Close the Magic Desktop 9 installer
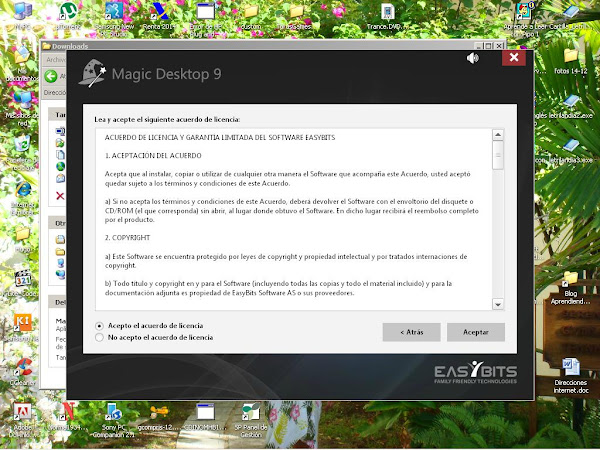Image resolution: width=600 pixels, height=450 pixels. 514,57
